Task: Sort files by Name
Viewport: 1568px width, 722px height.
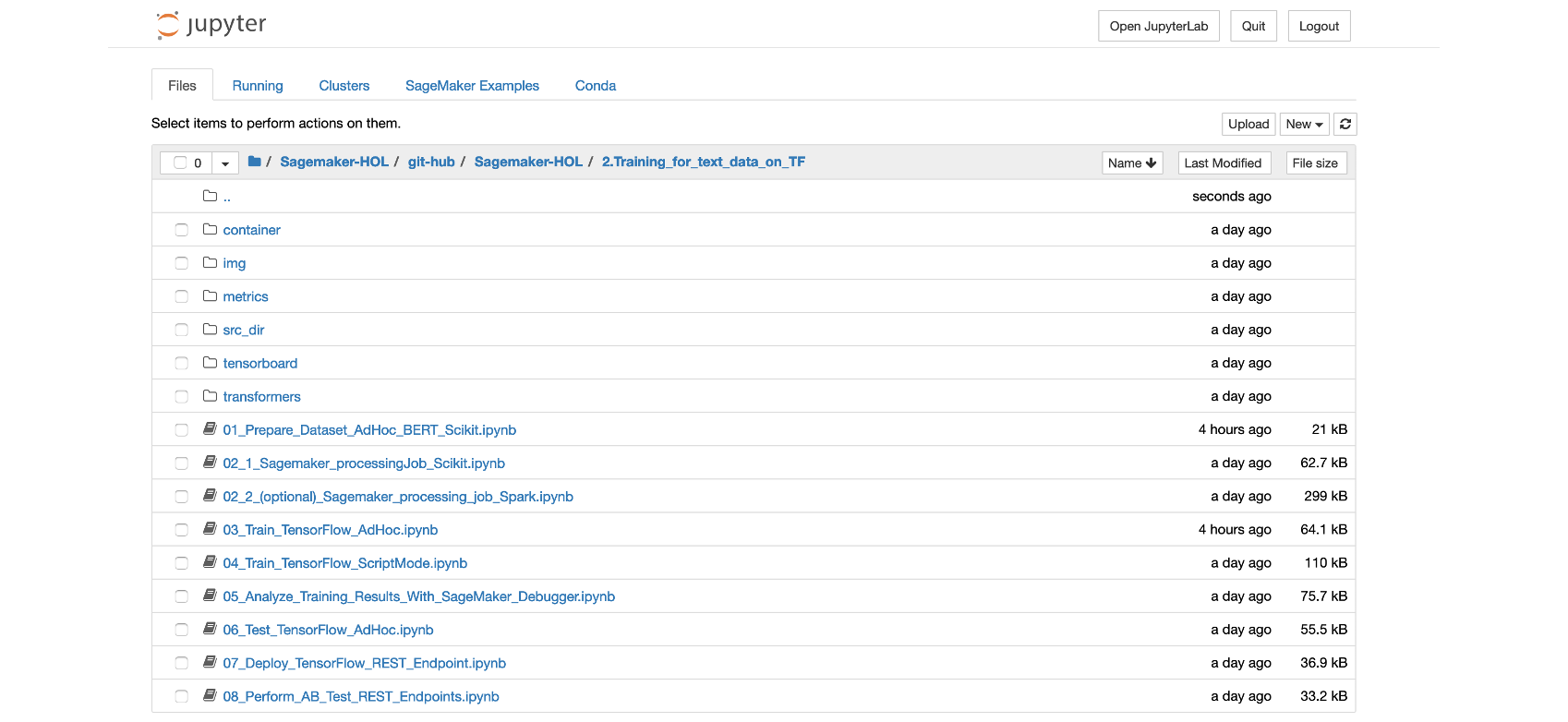Action: (x=1132, y=162)
